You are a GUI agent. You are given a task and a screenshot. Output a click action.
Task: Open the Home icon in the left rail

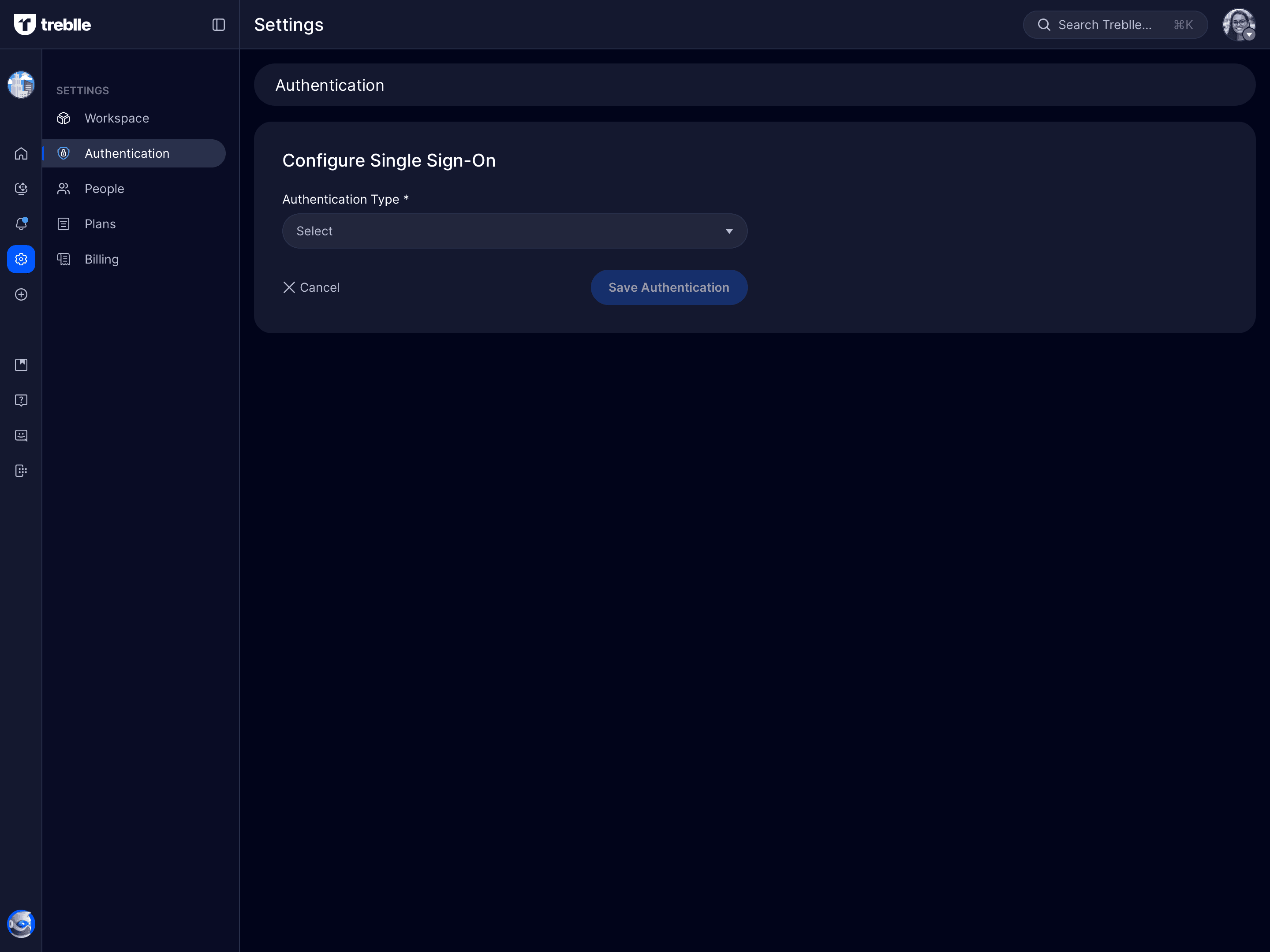(x=21, y=153)
